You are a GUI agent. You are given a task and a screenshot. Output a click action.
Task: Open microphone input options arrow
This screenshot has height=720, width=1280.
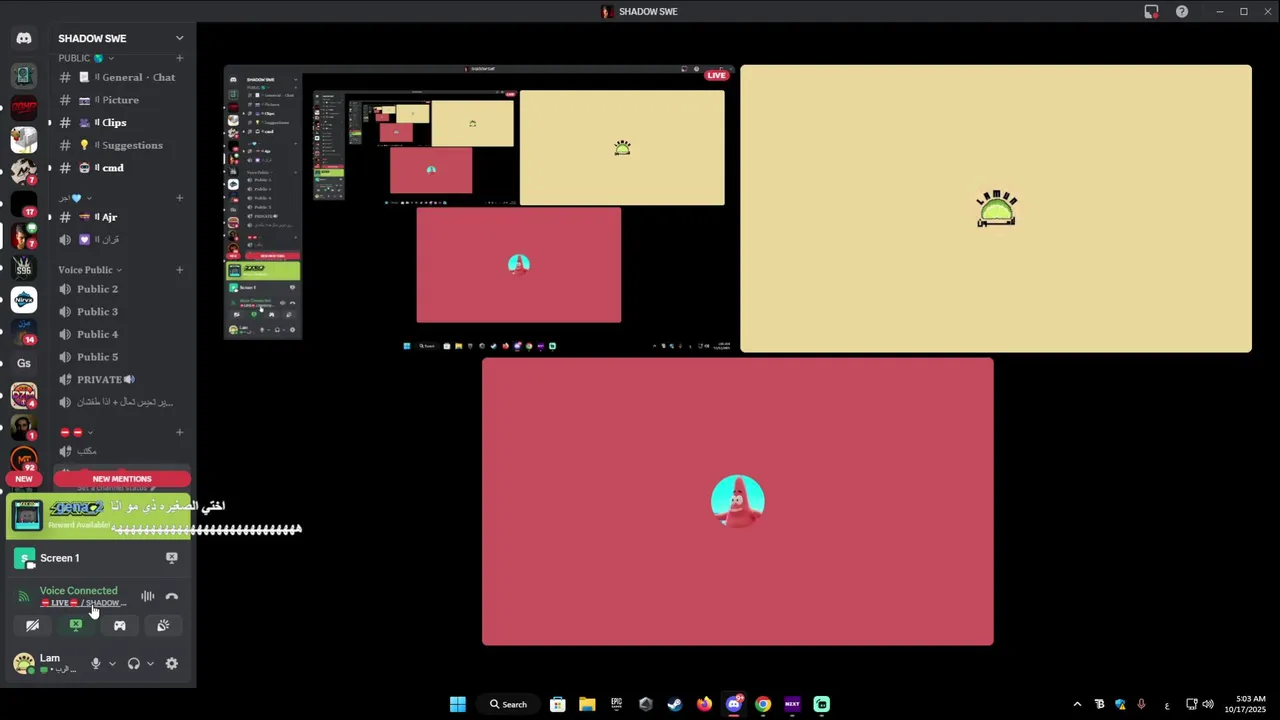(x=111, y=663)
